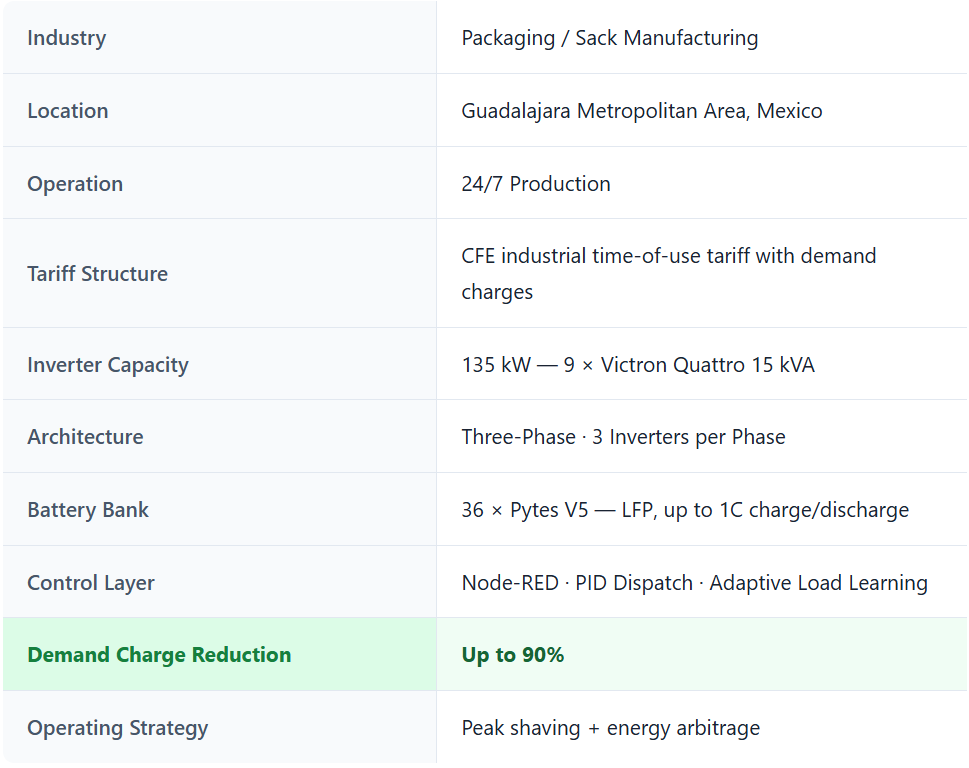Select the Inverter Capacity label
The image size is (969, 768).
click(107, 365)
